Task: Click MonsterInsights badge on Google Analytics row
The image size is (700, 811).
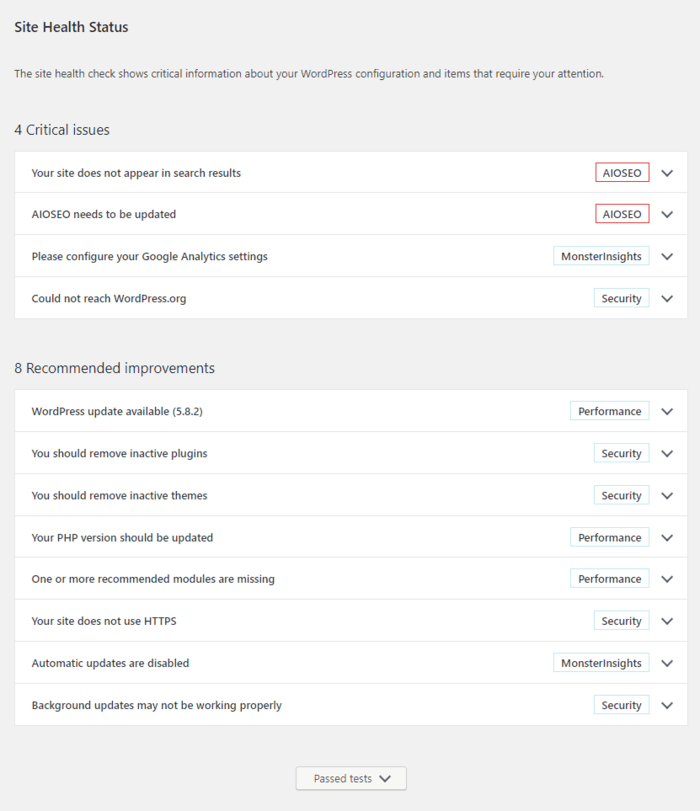Action: coord(601,257)
